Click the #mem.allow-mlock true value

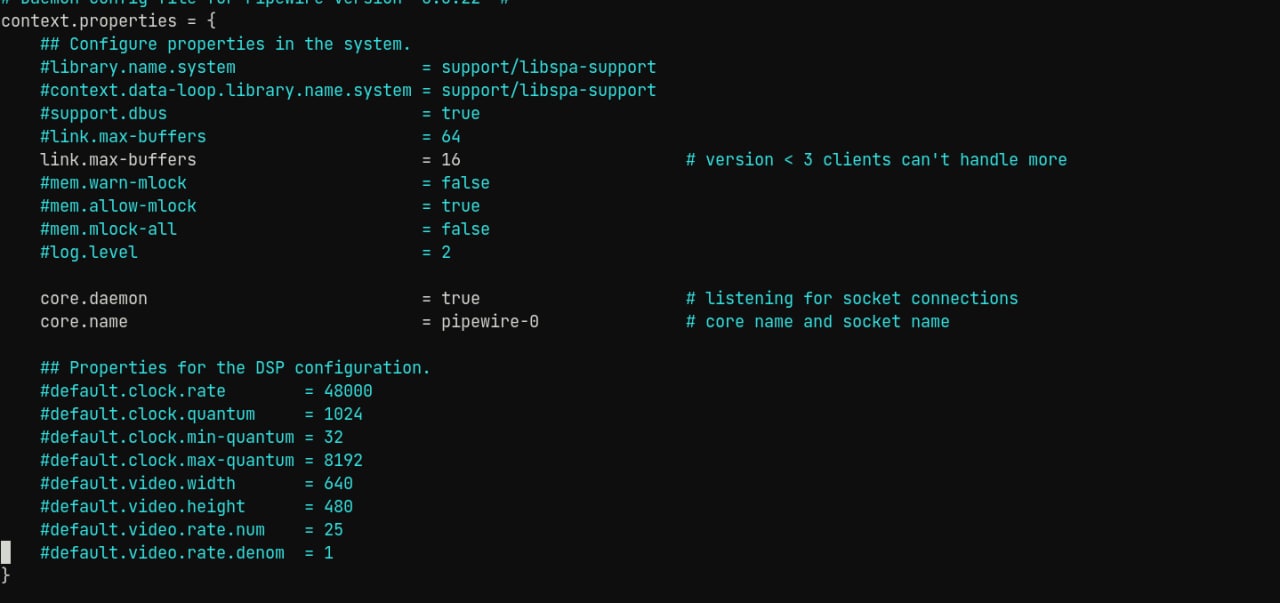click(x=461, y=205)
